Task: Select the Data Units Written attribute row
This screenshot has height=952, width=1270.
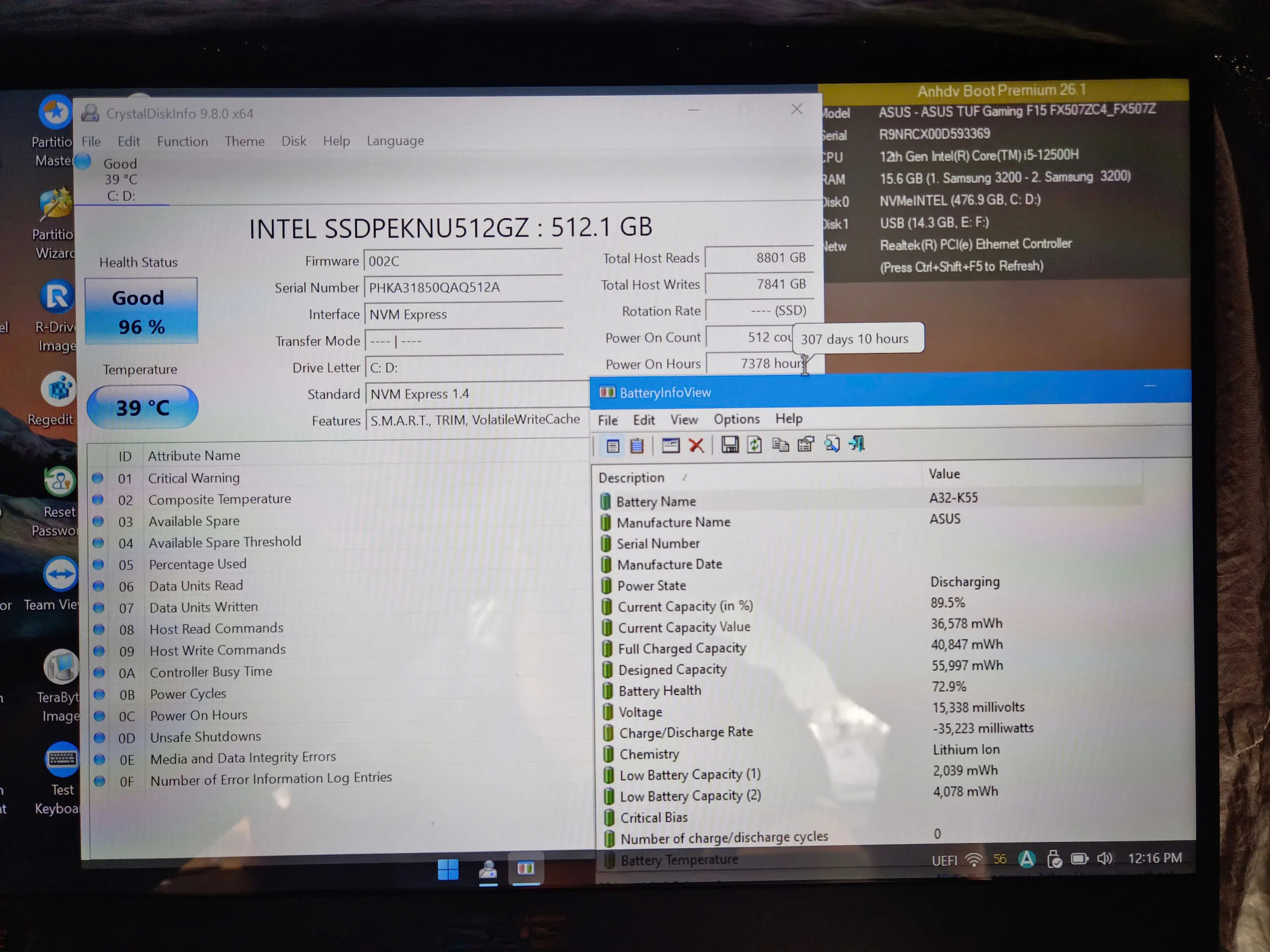Action: 340,607
